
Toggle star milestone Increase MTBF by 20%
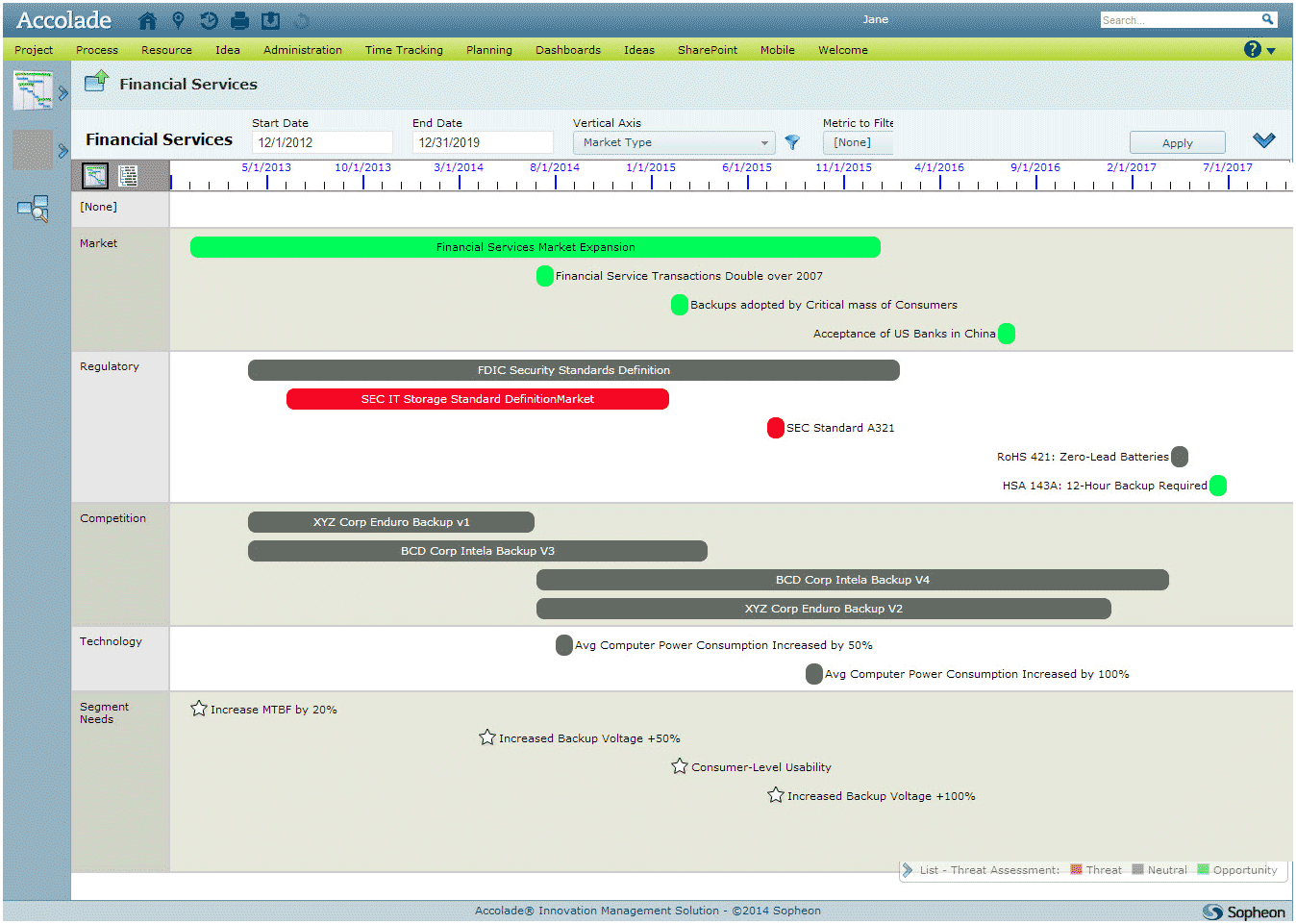199,709
